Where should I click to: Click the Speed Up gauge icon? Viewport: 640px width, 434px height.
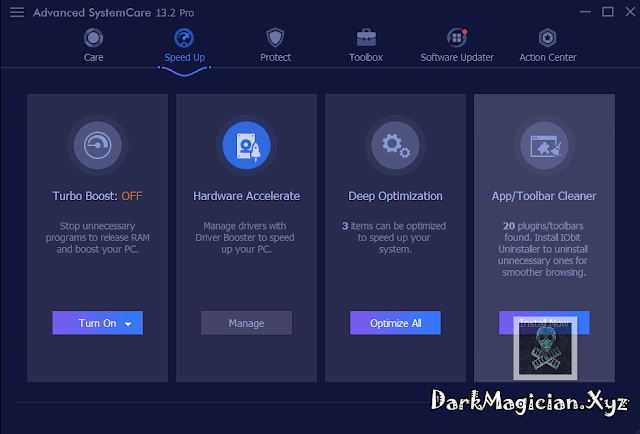coord(184,38)
